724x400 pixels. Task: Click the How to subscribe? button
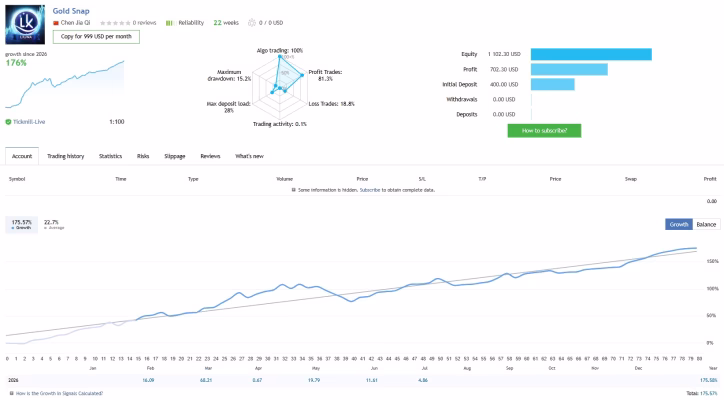pos(544,131)
